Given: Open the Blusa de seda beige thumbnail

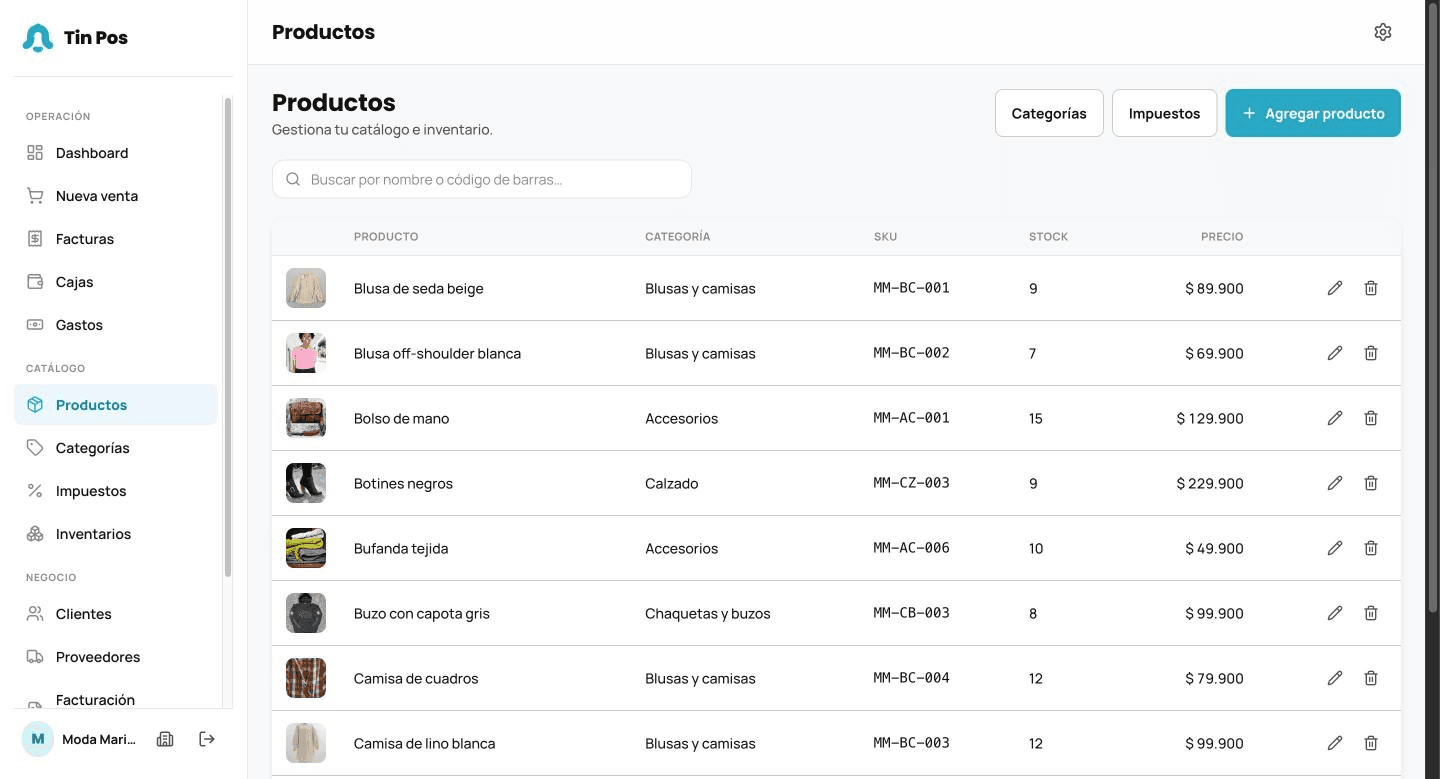Looking at the screenshot, I should pos(306,288).
